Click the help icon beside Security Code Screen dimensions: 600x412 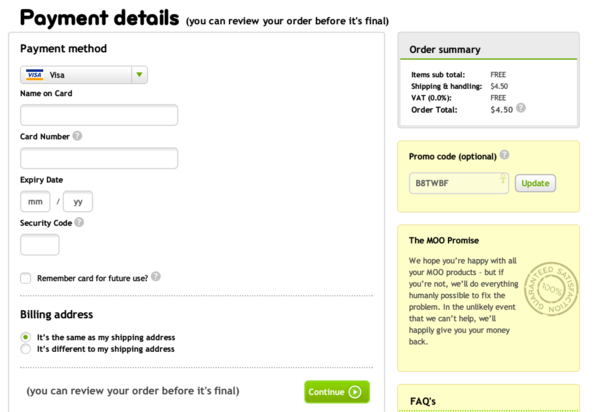[x=79, y=222]
